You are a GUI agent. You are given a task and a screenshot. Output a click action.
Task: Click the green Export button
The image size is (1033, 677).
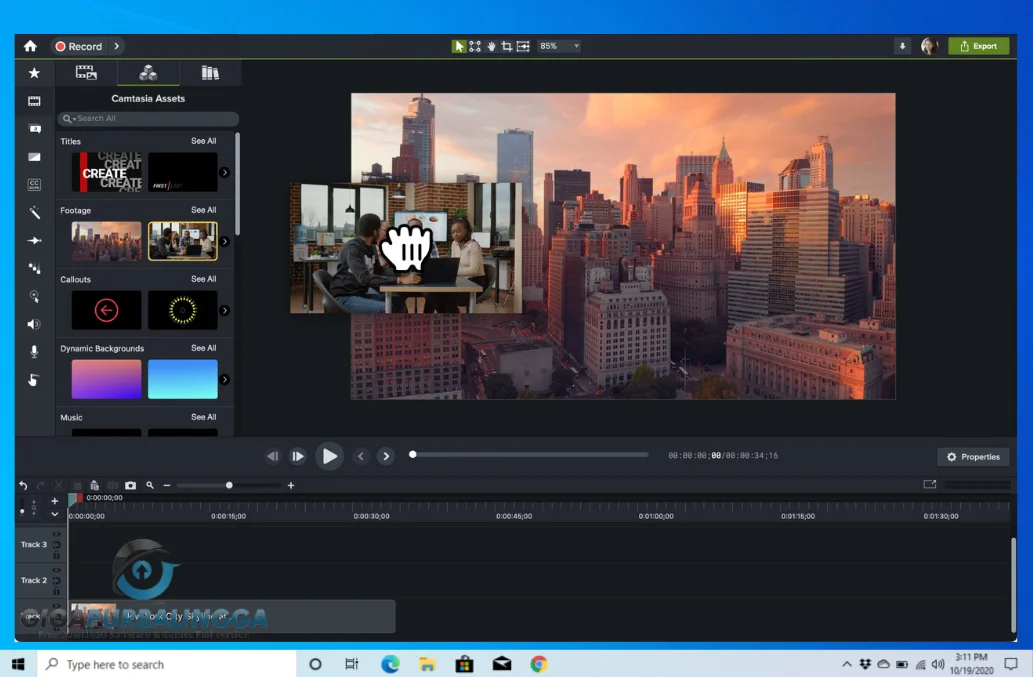click(978, 45)
